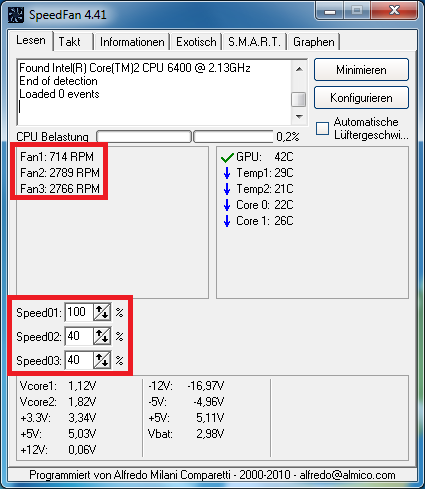Enable the Automatische Lüftergeschwindigkeit checkbox
The height and width of the screenshot is (489, 425).
(322, 128)
